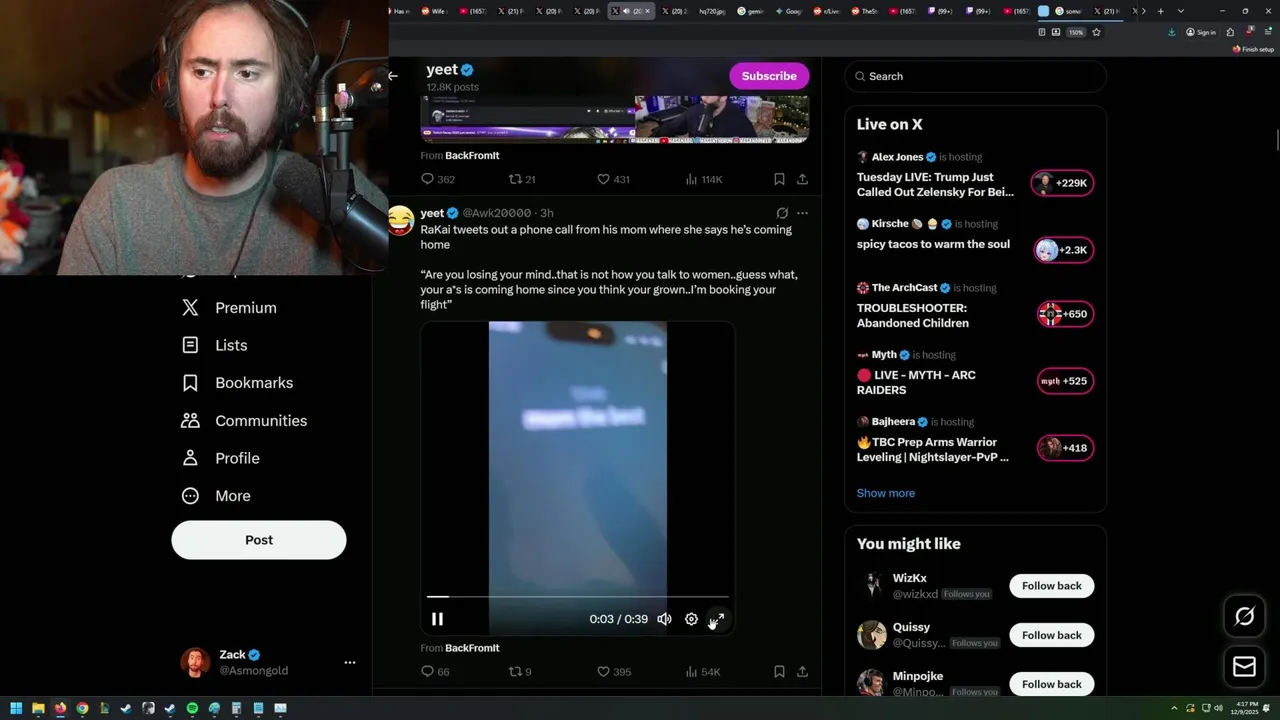Bookmark the post with 114K views

779,179
